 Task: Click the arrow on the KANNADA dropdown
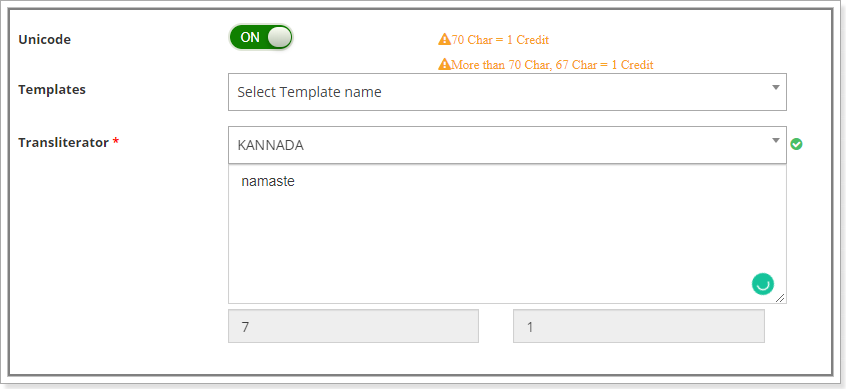tap(776, 140)
